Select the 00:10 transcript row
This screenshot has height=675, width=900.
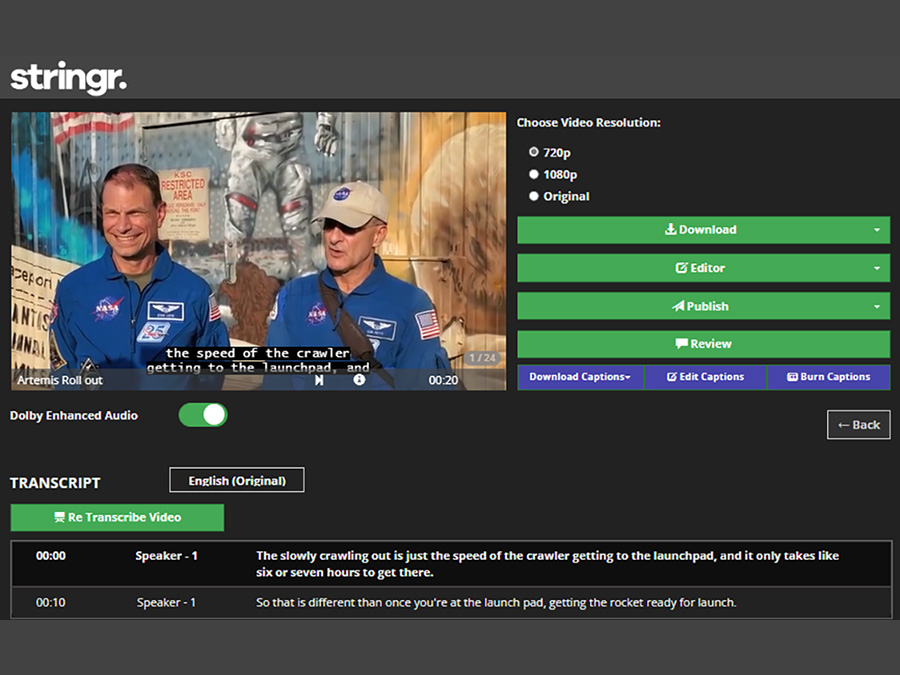point(450,602)
